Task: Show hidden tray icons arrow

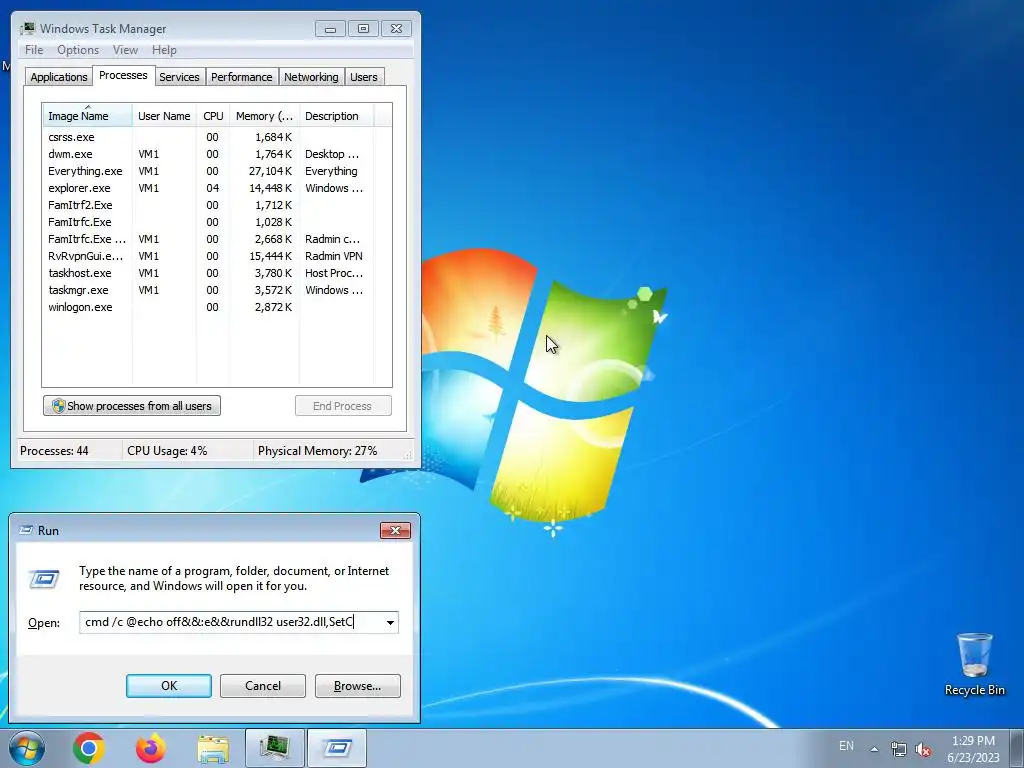Action: click(874, 749)
